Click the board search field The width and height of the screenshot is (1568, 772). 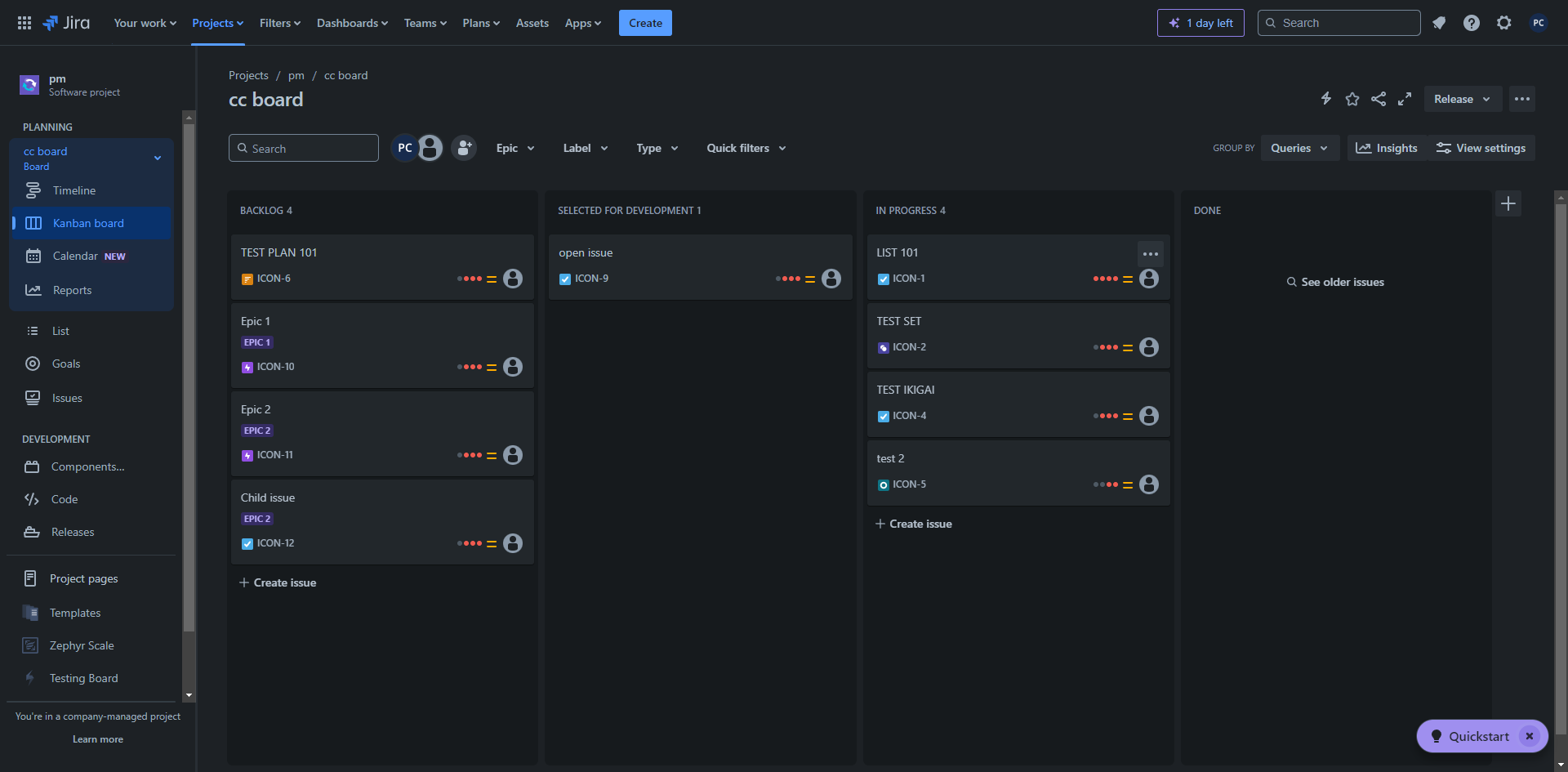point(304,148)
